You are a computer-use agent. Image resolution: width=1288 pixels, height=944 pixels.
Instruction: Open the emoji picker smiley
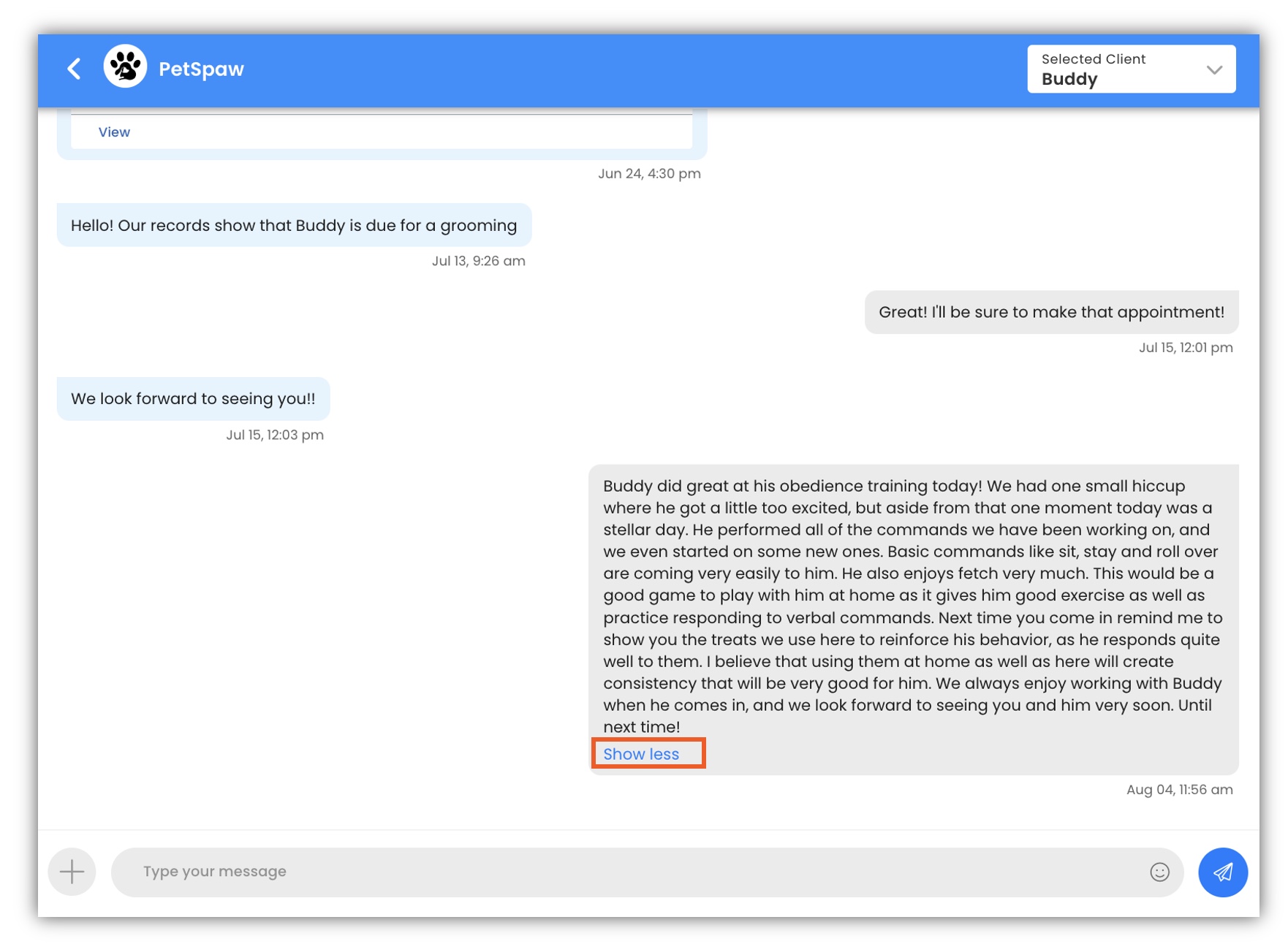[1159, 872]
